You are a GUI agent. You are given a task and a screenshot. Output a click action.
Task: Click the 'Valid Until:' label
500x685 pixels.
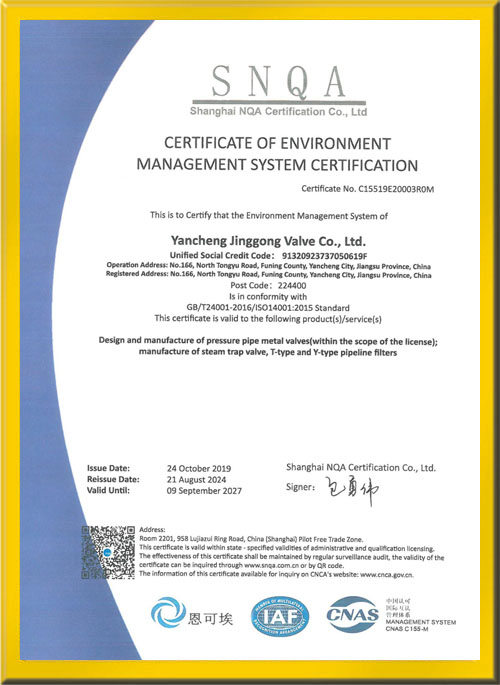pos(108,491)
